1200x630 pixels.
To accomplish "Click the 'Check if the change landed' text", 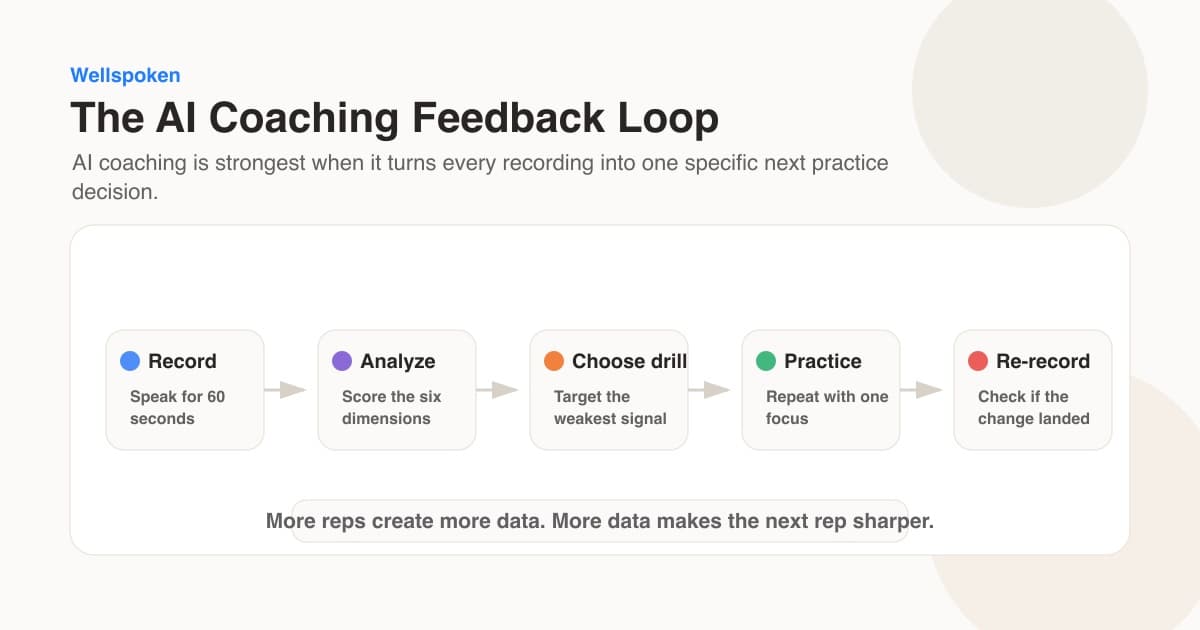I will click(x=1034, y=407).
